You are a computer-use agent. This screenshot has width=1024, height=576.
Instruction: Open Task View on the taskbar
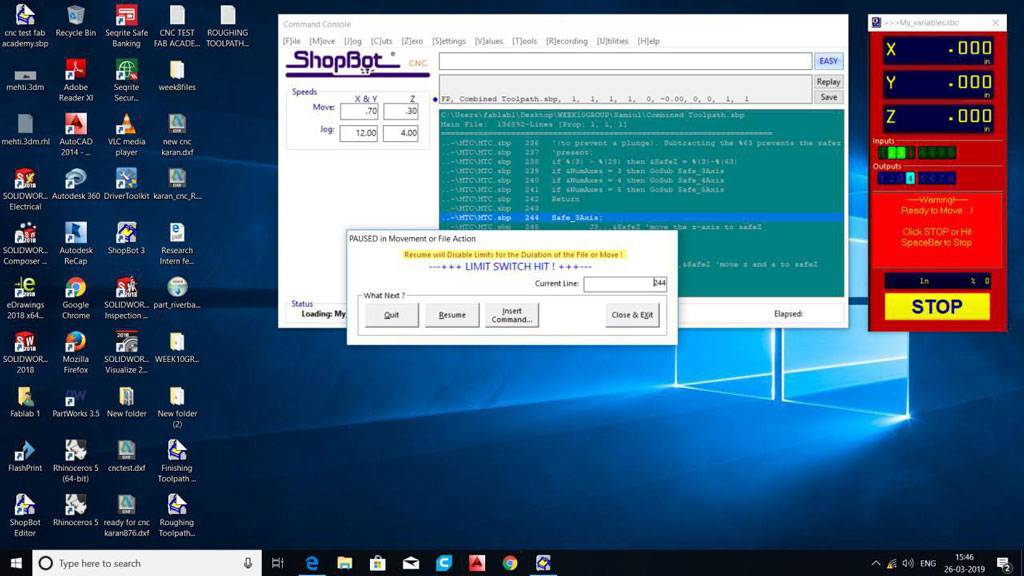click(x=278, y=563)
